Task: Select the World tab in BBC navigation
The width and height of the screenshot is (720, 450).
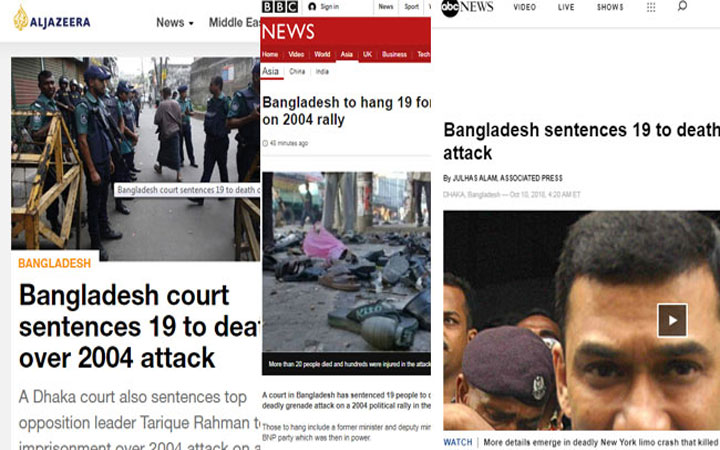Action: (x=322, y=54)
